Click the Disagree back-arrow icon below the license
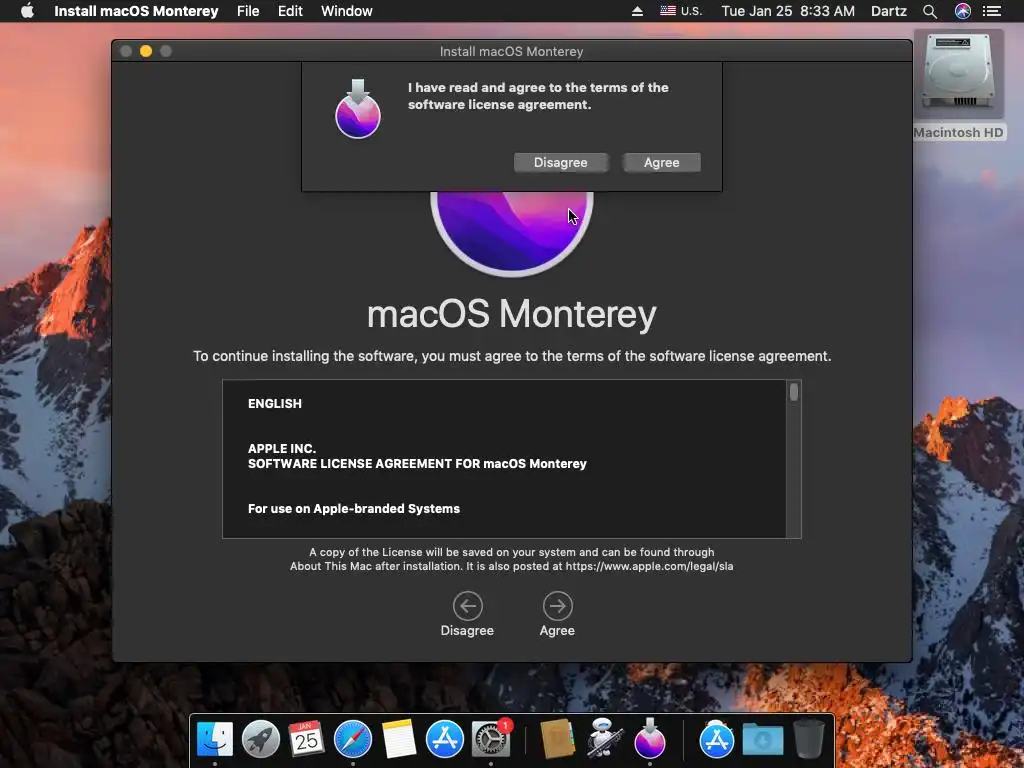The width and height of the screenshot is (1024, 768). [468, 606]
